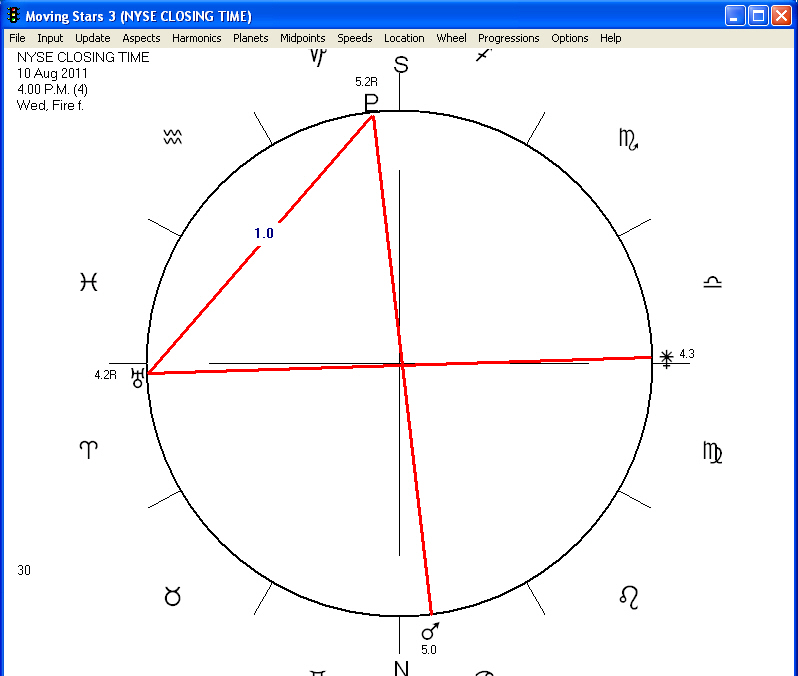Image resolution: width=798 pixels, height=676 pixels.
Task: Click the star position label 4.3
Action: pos(687,353)
